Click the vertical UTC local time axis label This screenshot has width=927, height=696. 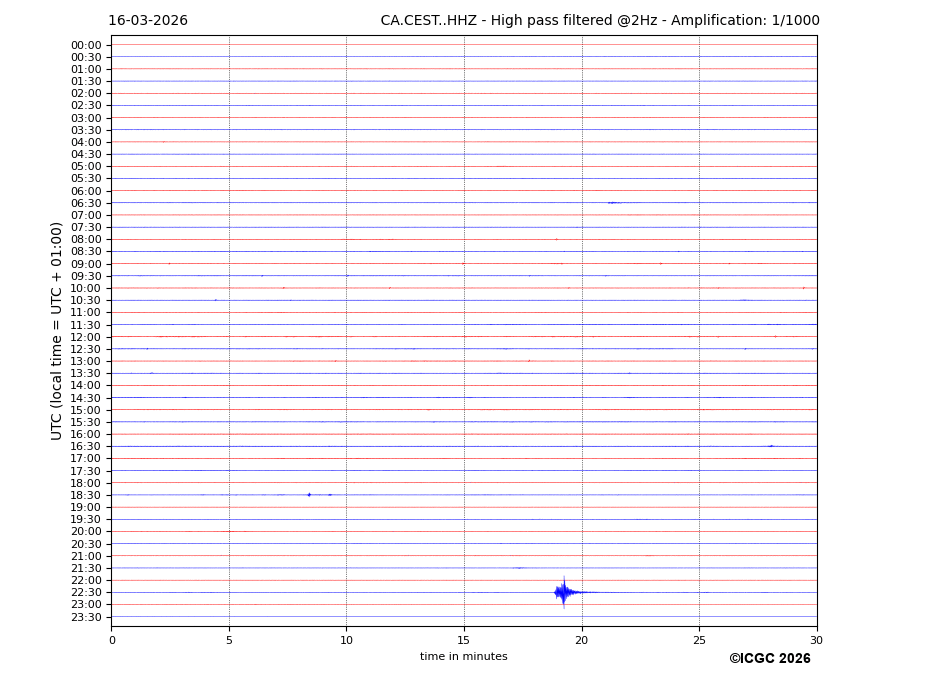tap(57, 330)
